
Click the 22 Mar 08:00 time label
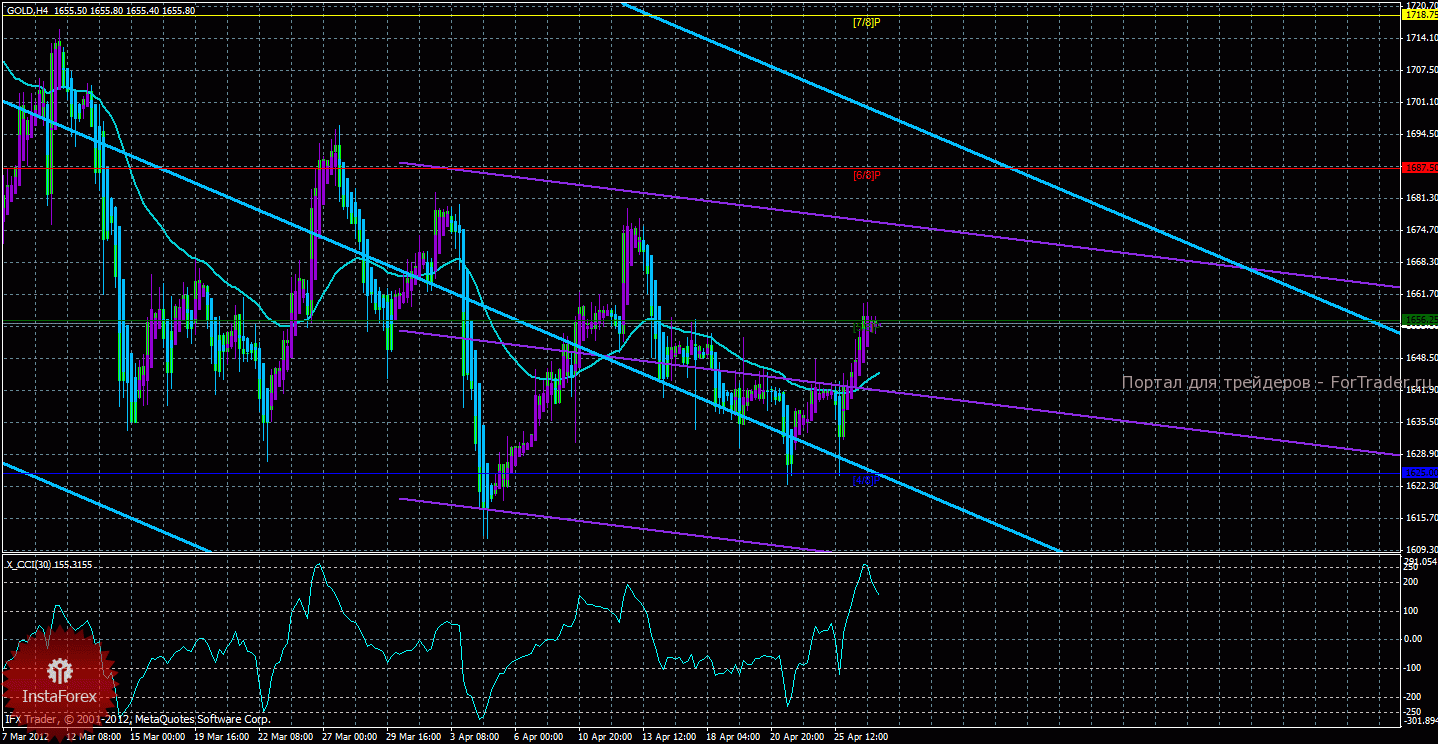coord(287,736)
